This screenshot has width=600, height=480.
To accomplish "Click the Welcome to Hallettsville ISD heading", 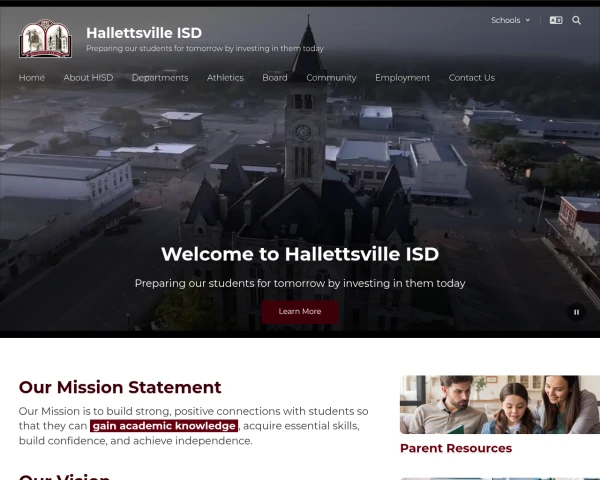I will [300, 254].
